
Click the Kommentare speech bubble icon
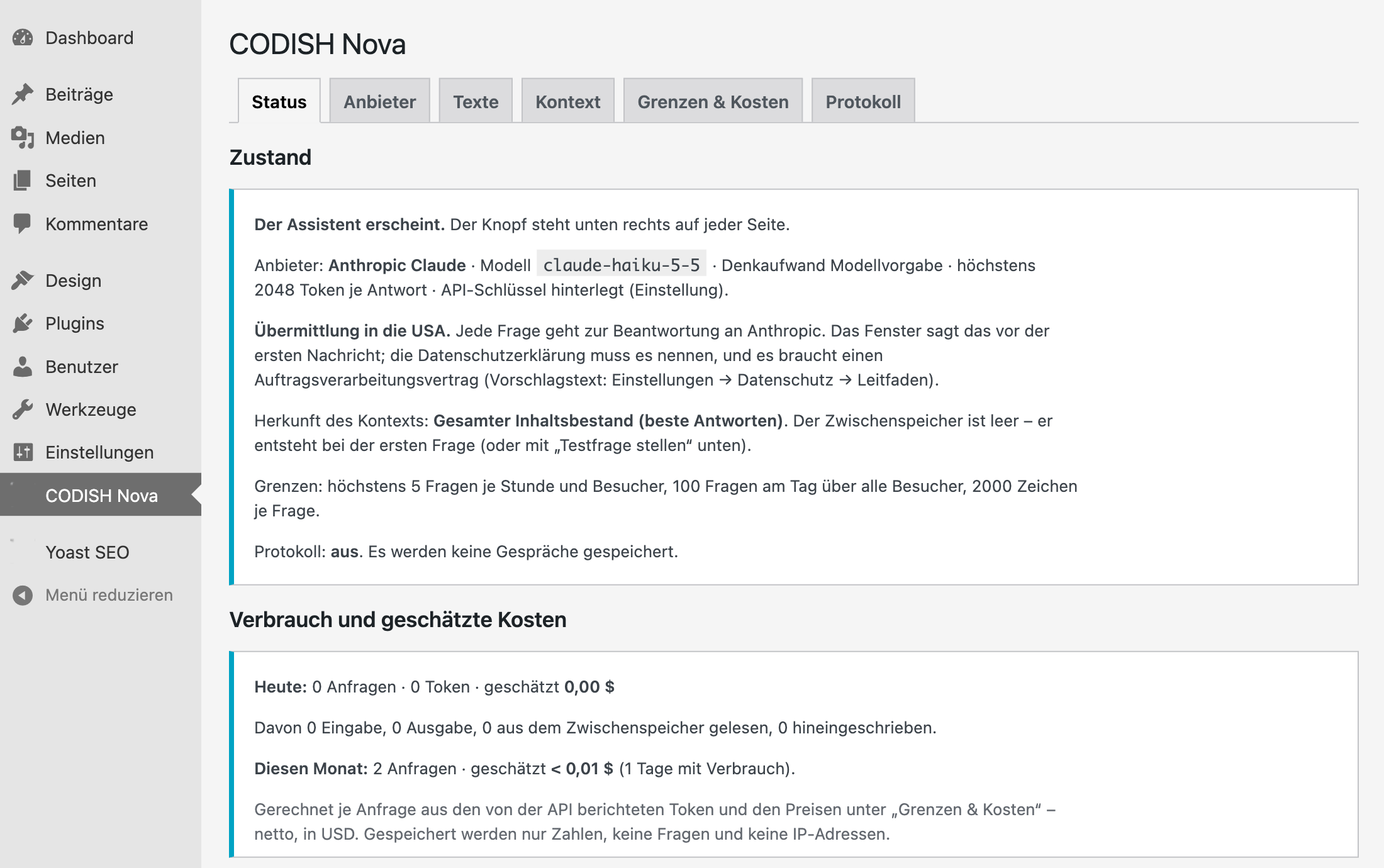(x=23, y=224)
